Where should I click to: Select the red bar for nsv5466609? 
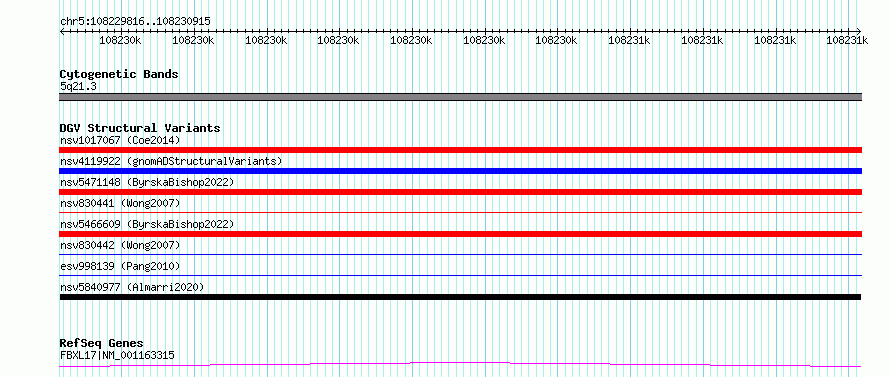pos(460,234)
